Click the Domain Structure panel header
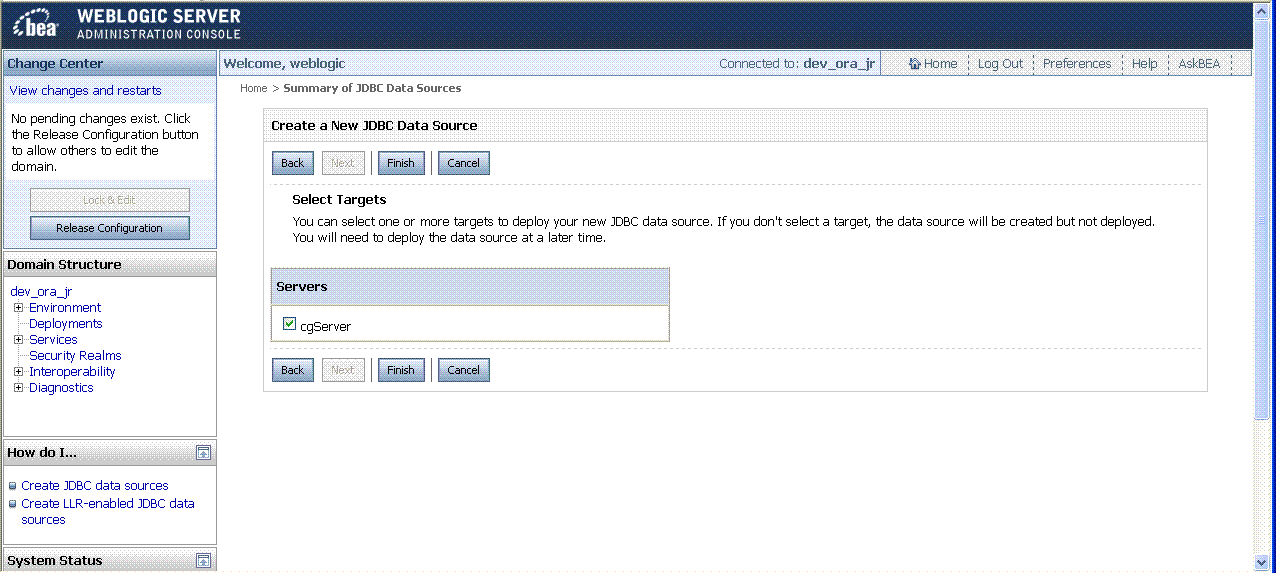 click(x=110, y=265)
